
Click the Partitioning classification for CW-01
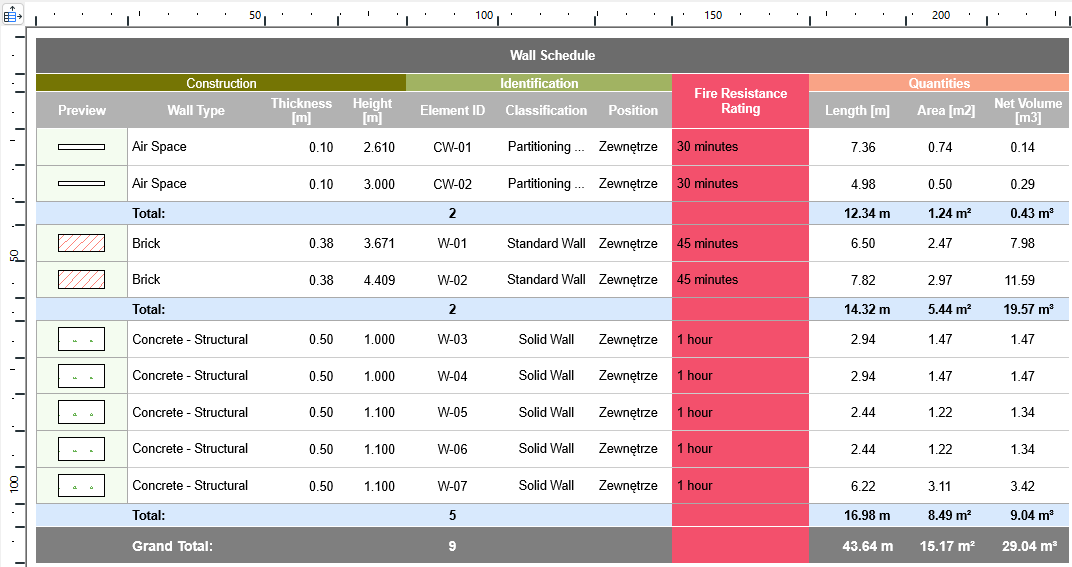click(x=546, y=146)
